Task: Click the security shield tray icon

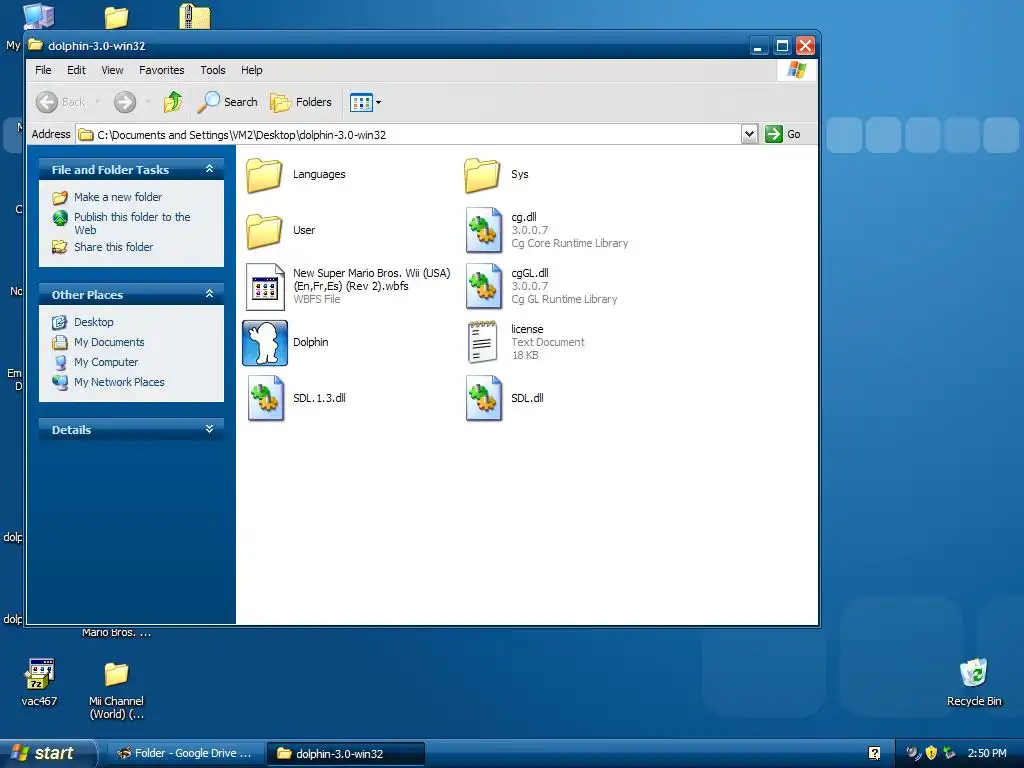Action: point(931,753)
